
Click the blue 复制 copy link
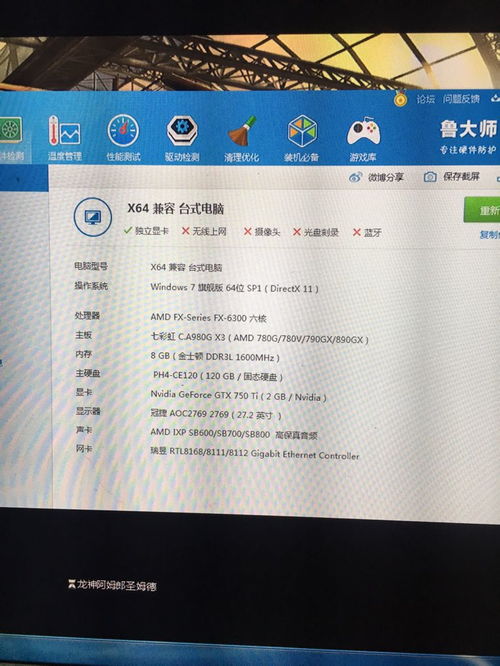tap(489, 234)
